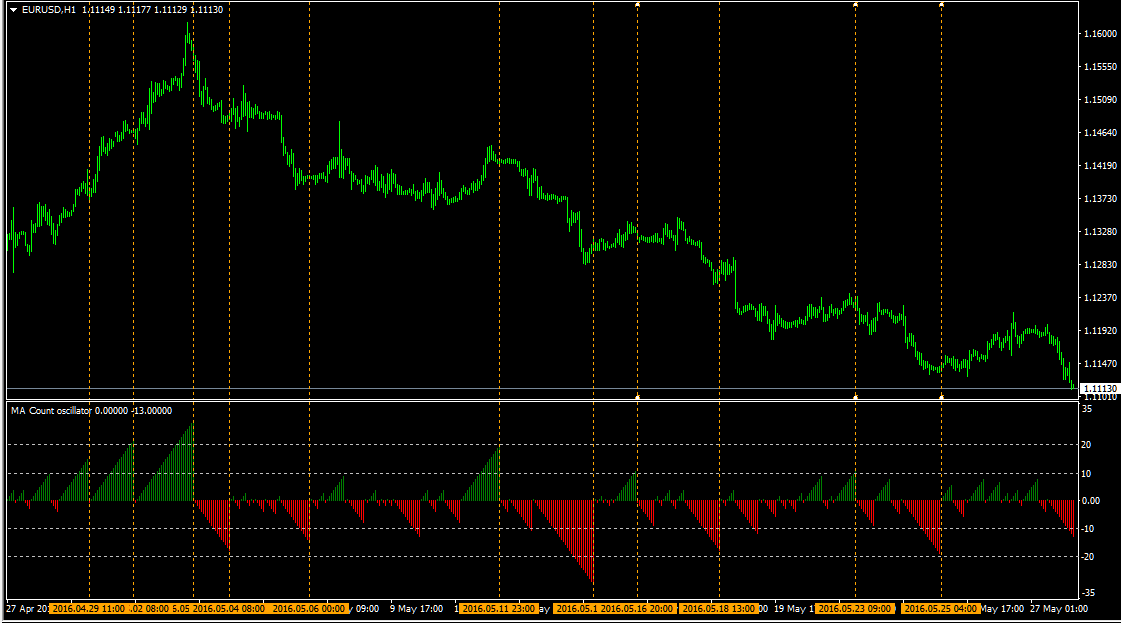Click the 1.15090 price scale label

1100,99
